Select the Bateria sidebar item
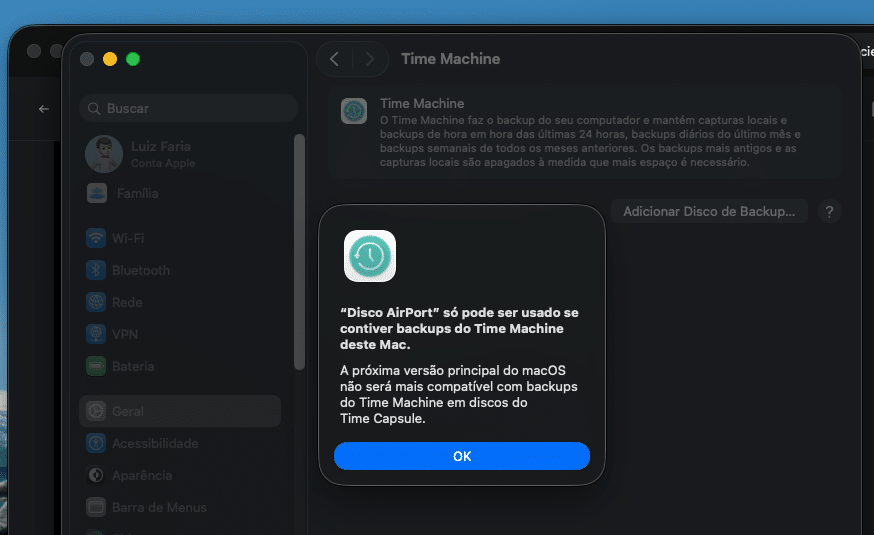Viewport: 874px width, 535px height. coord(132,366)
